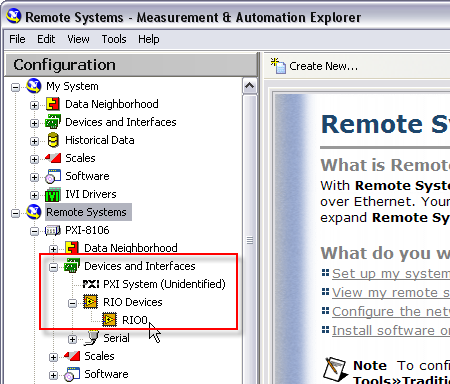The width and height of the screenshot is (450, 384).
Task: Click the Note notepad icon
Action: click(x=335, y=369)
